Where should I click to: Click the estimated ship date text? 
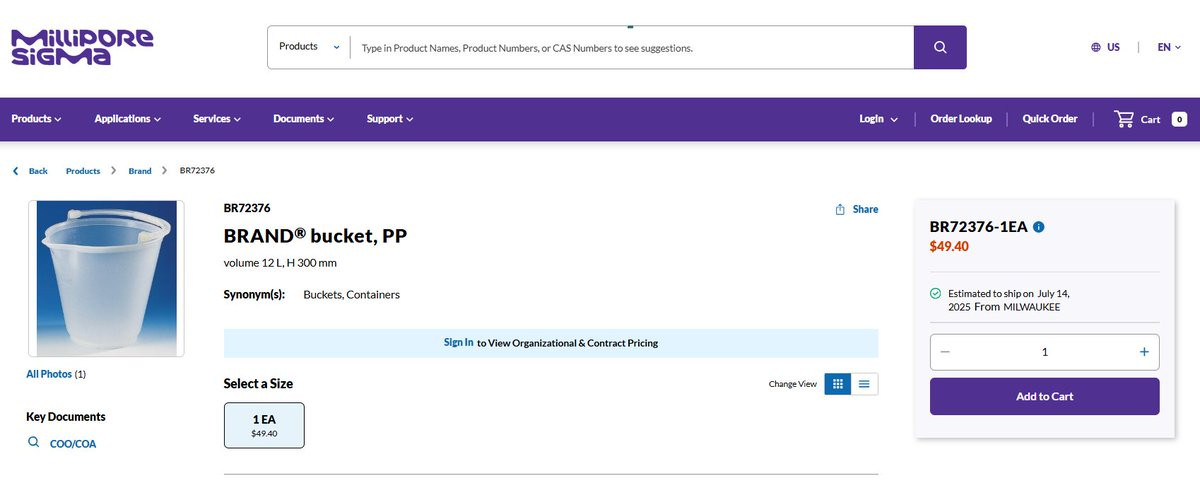[x=1009, y=300]
